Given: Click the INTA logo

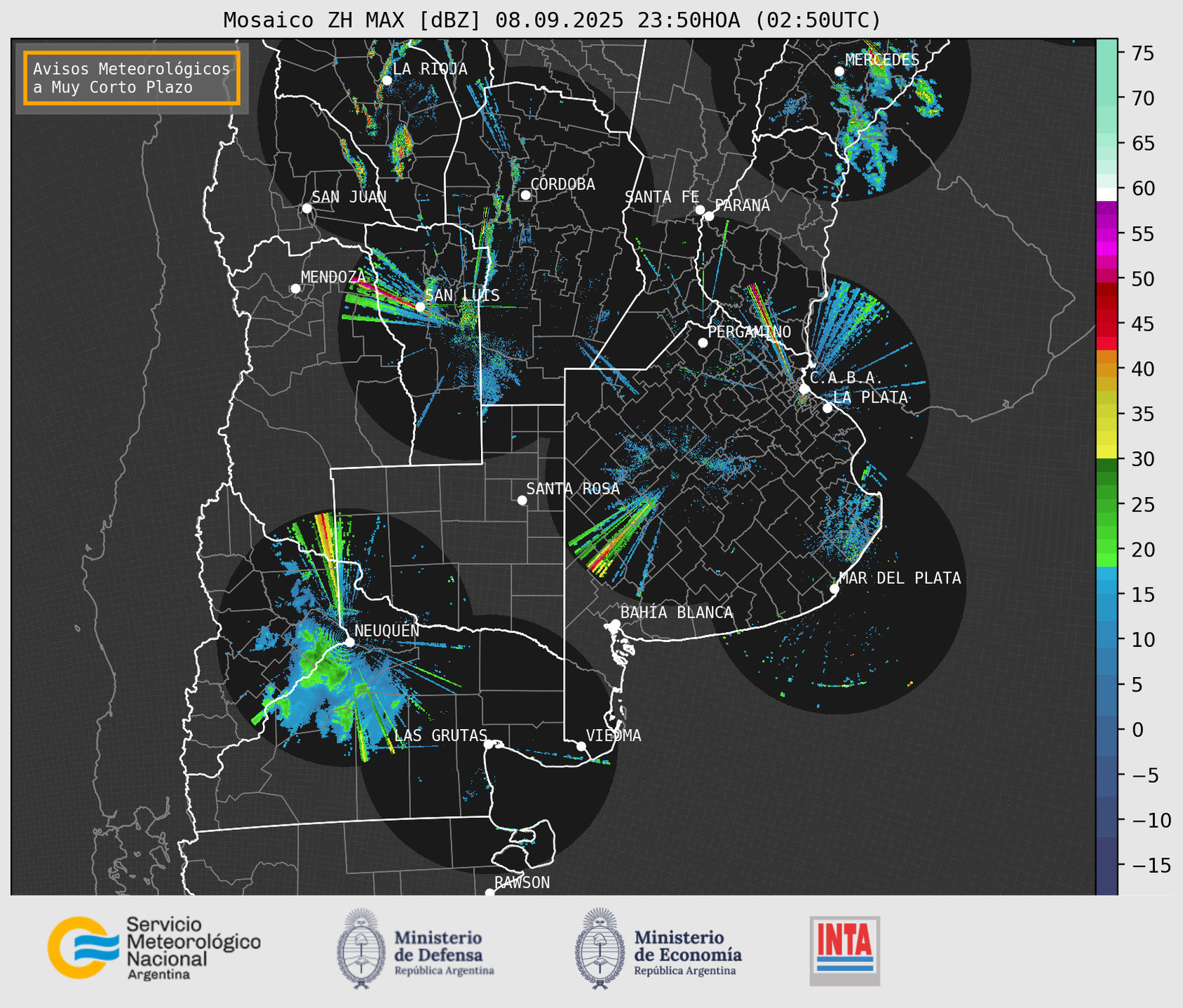Looking at the screenshot, I should (844, 951).
